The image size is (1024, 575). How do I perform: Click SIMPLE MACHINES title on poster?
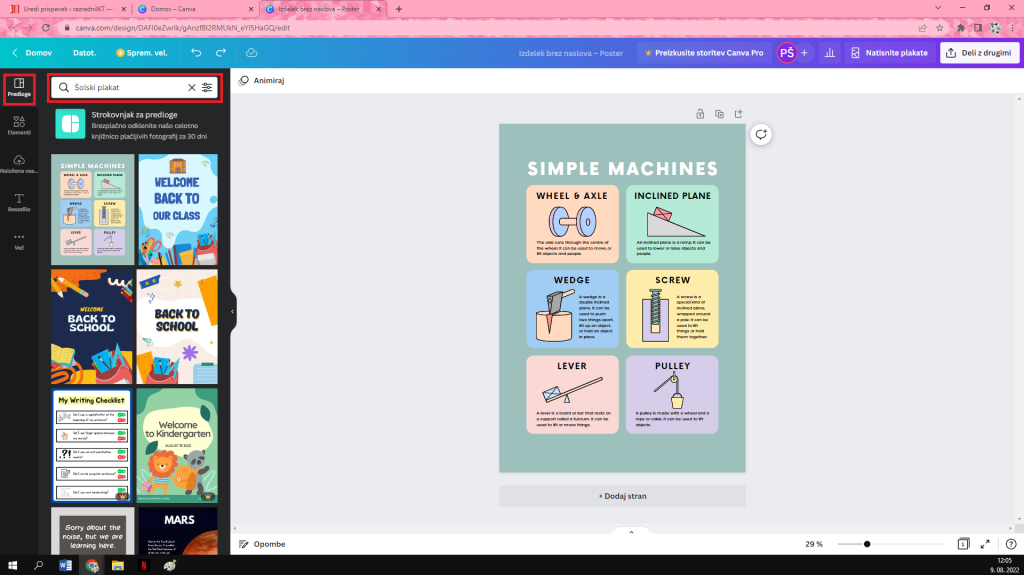coord(622,169)
